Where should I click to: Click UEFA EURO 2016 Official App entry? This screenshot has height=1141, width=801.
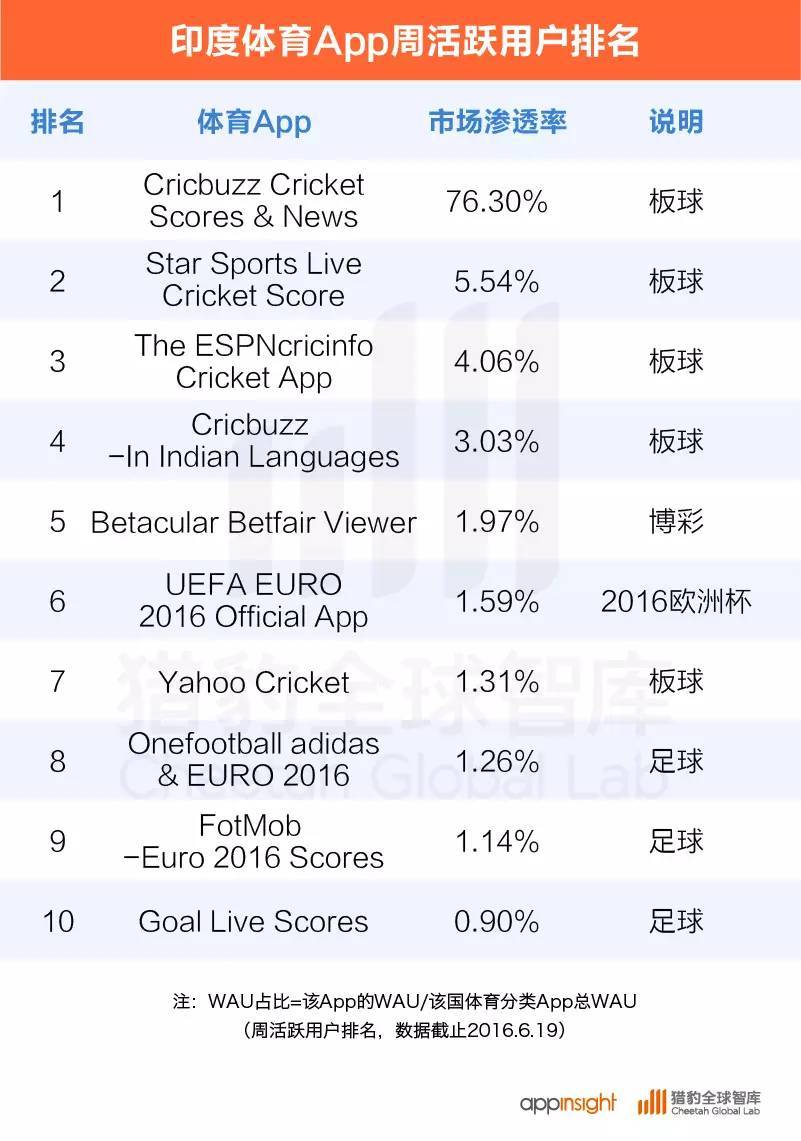coord(253,600)
